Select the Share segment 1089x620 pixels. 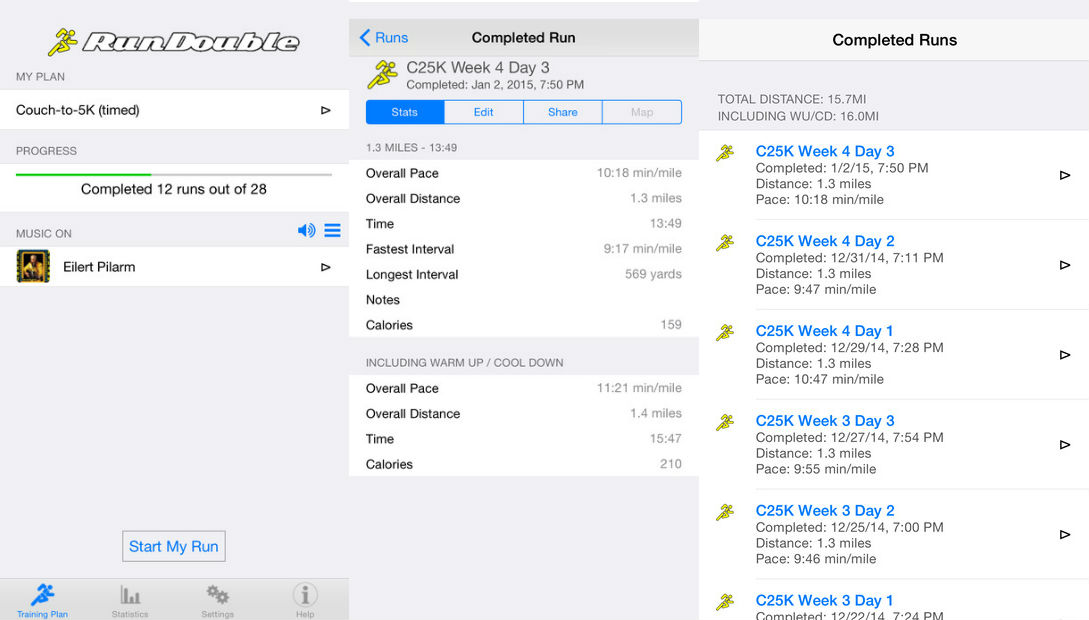[x=563, y=112]
